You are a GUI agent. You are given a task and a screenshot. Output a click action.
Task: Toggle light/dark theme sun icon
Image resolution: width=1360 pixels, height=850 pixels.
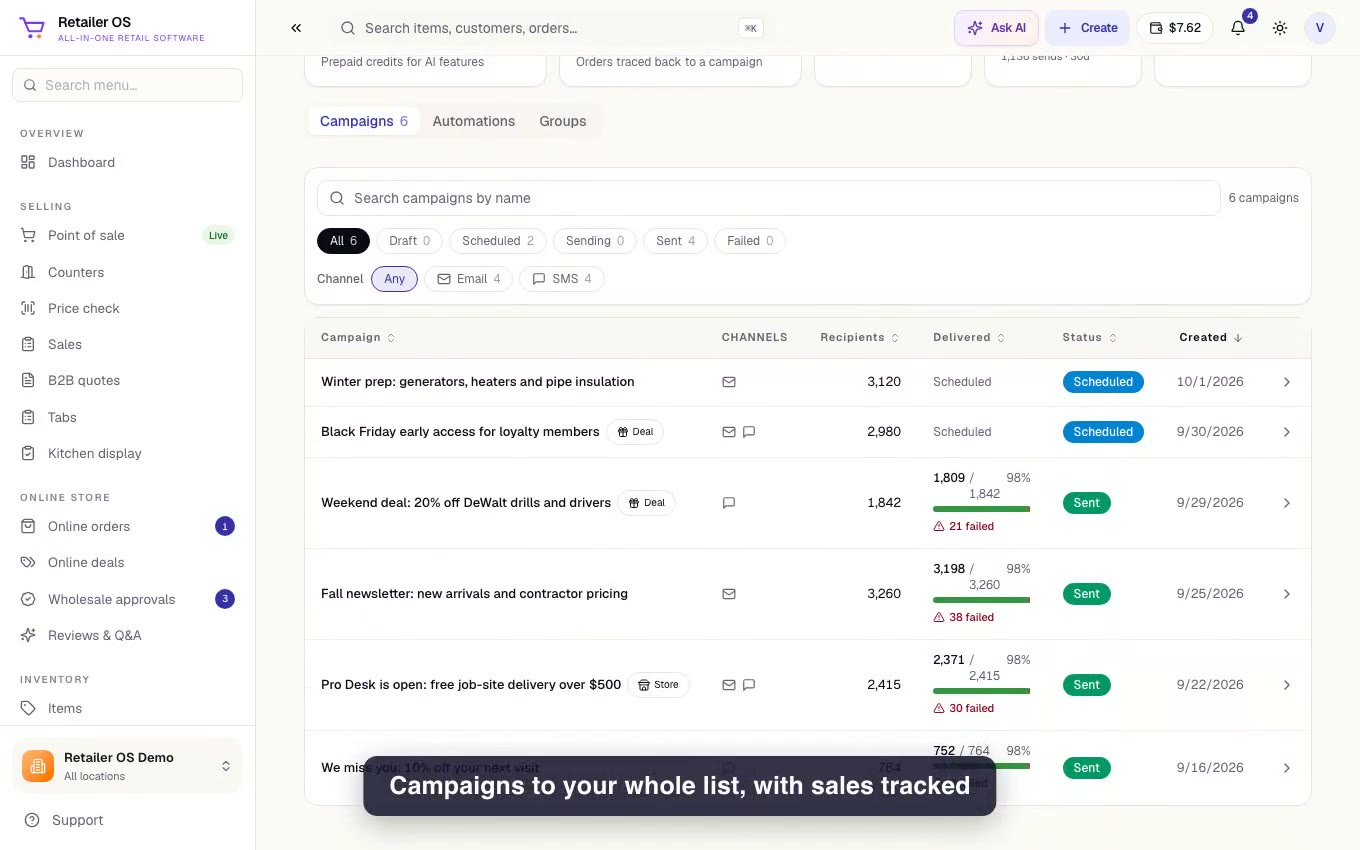(x=1280, y=28)
